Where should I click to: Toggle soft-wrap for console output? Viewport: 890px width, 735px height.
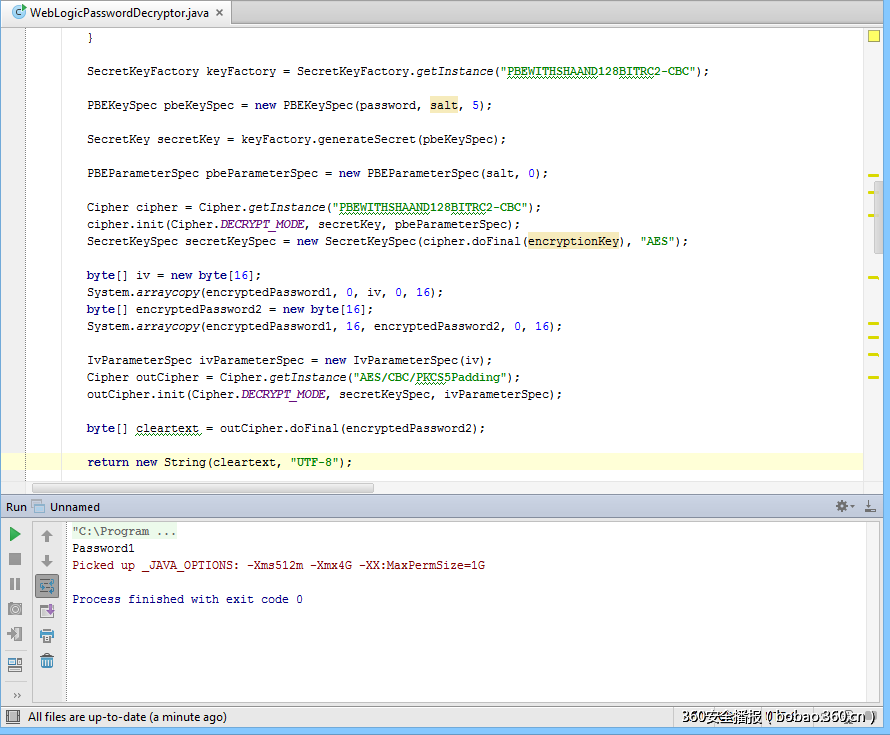(x=47, y=586)
